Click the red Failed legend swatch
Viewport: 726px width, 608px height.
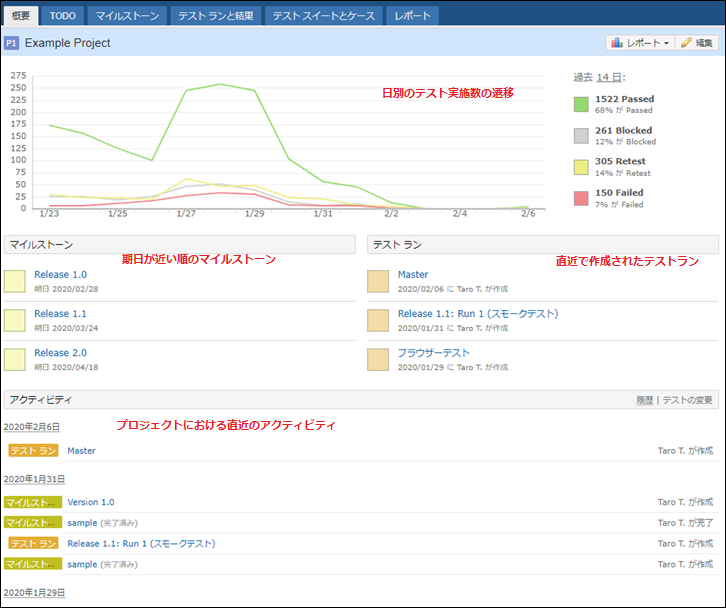(x=581, y=198)
